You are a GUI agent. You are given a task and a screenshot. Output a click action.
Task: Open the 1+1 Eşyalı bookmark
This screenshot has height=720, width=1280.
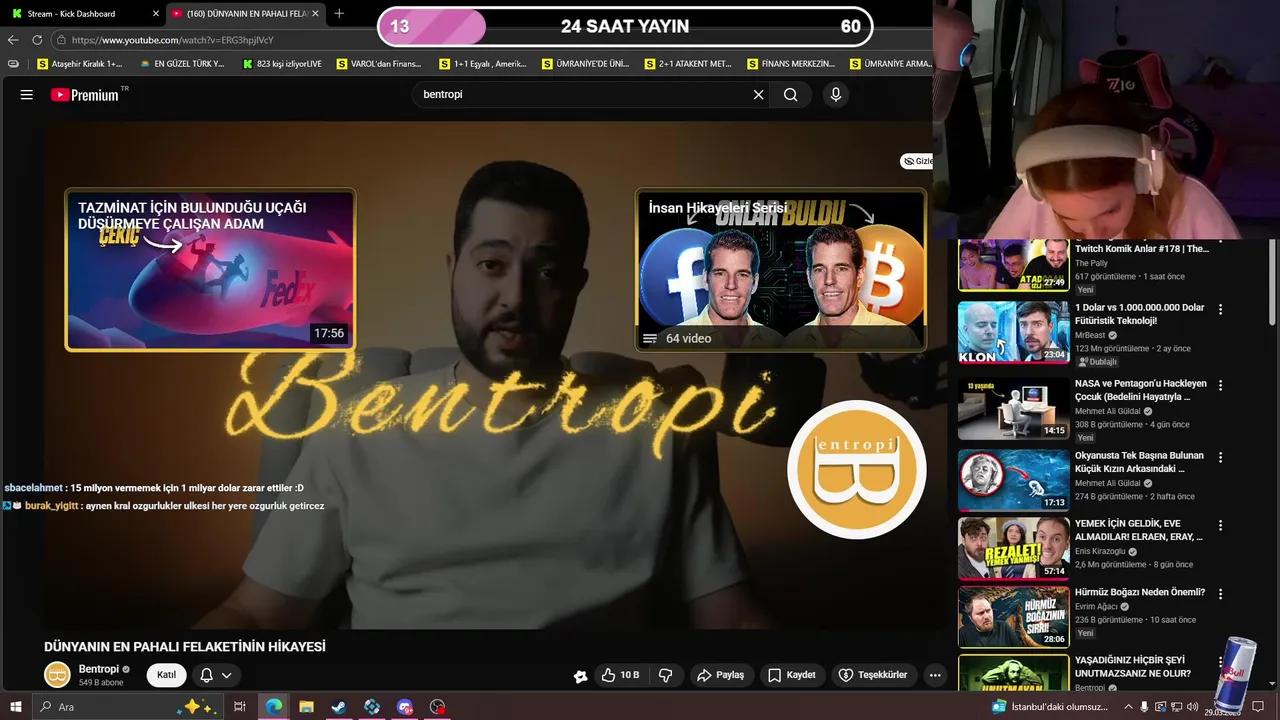[482, 64]
